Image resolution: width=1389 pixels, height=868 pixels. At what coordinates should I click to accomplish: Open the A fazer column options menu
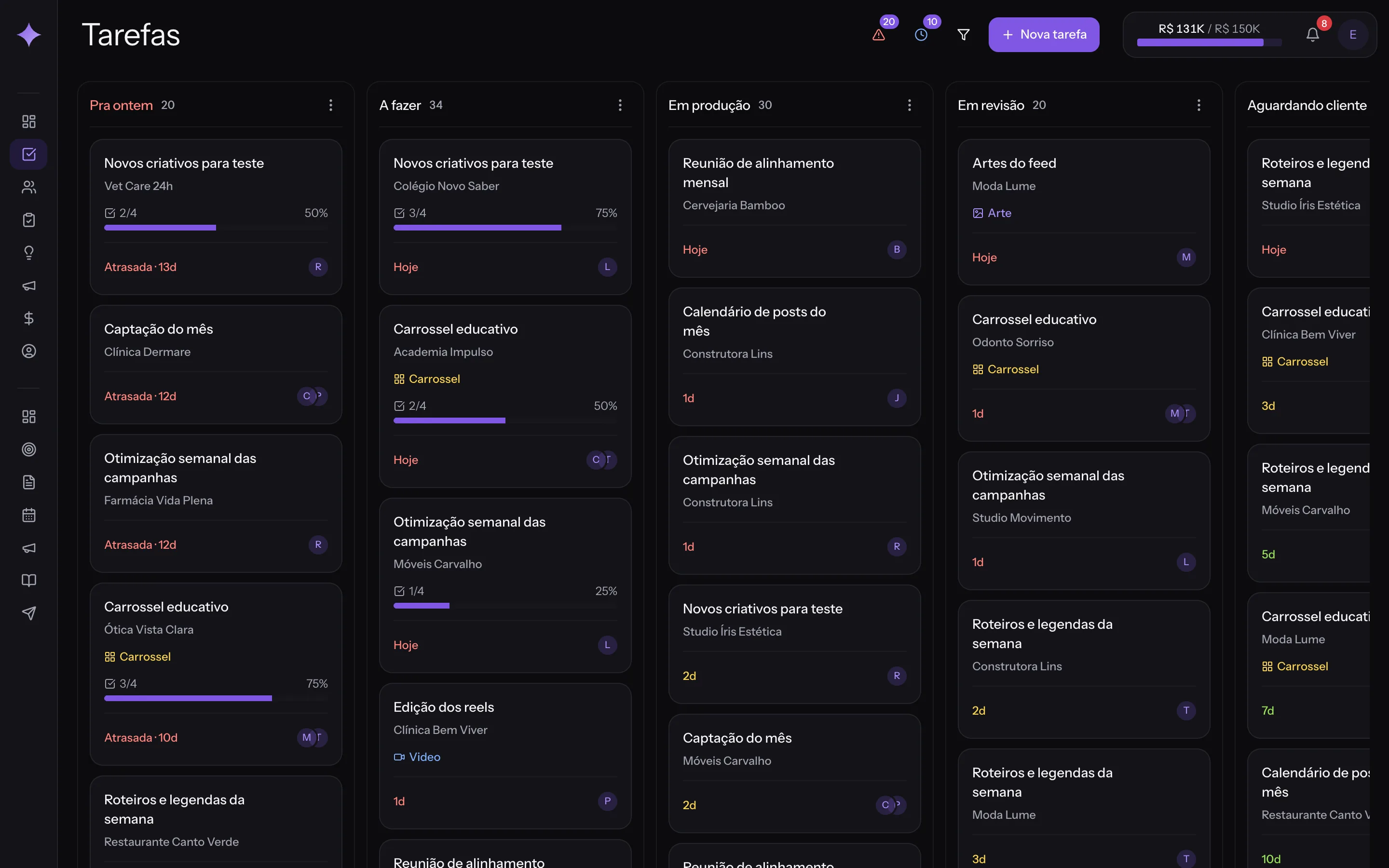point(620,105)
